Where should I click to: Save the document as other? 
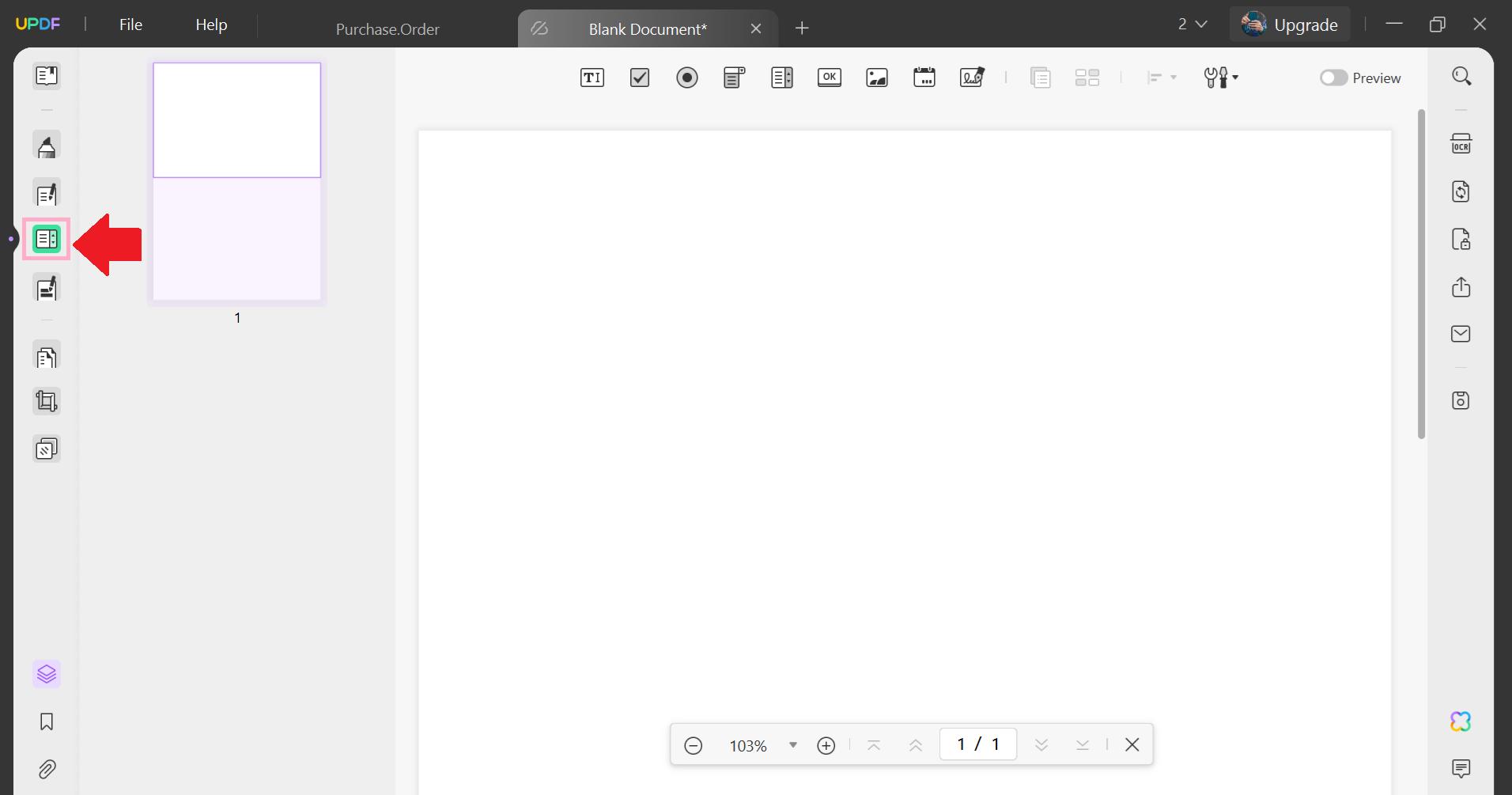click(x=1461, y=400)
